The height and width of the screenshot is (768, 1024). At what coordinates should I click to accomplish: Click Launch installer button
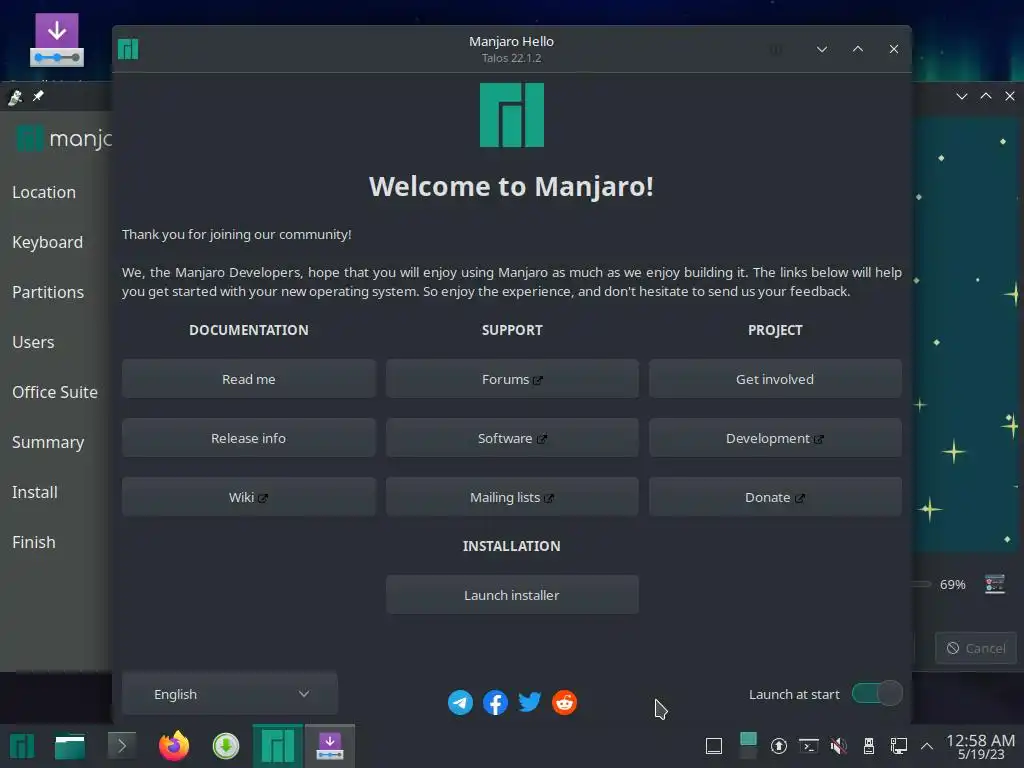(x=512, y=595)
